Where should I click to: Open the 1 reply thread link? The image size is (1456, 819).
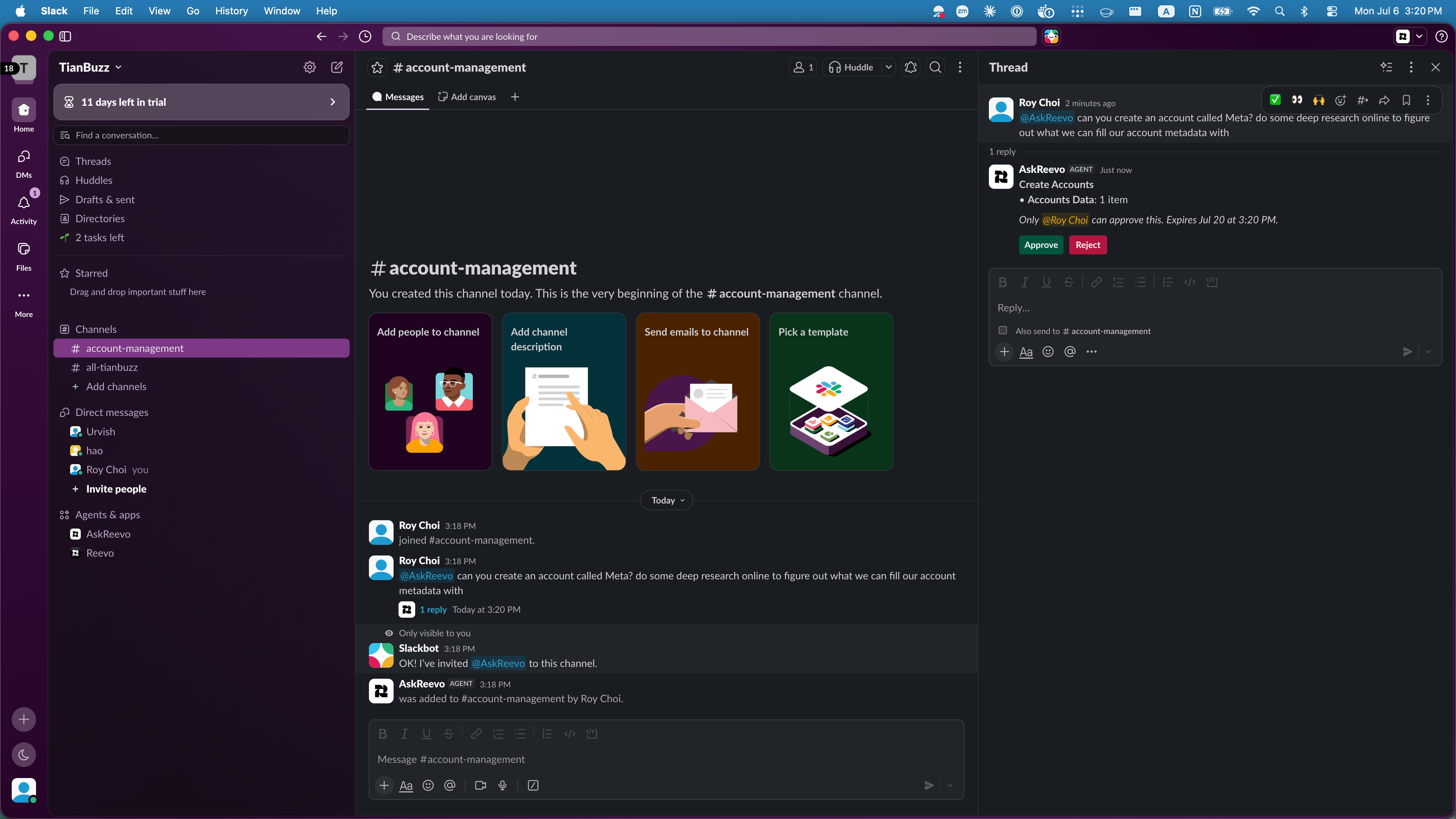click(433, 609)
